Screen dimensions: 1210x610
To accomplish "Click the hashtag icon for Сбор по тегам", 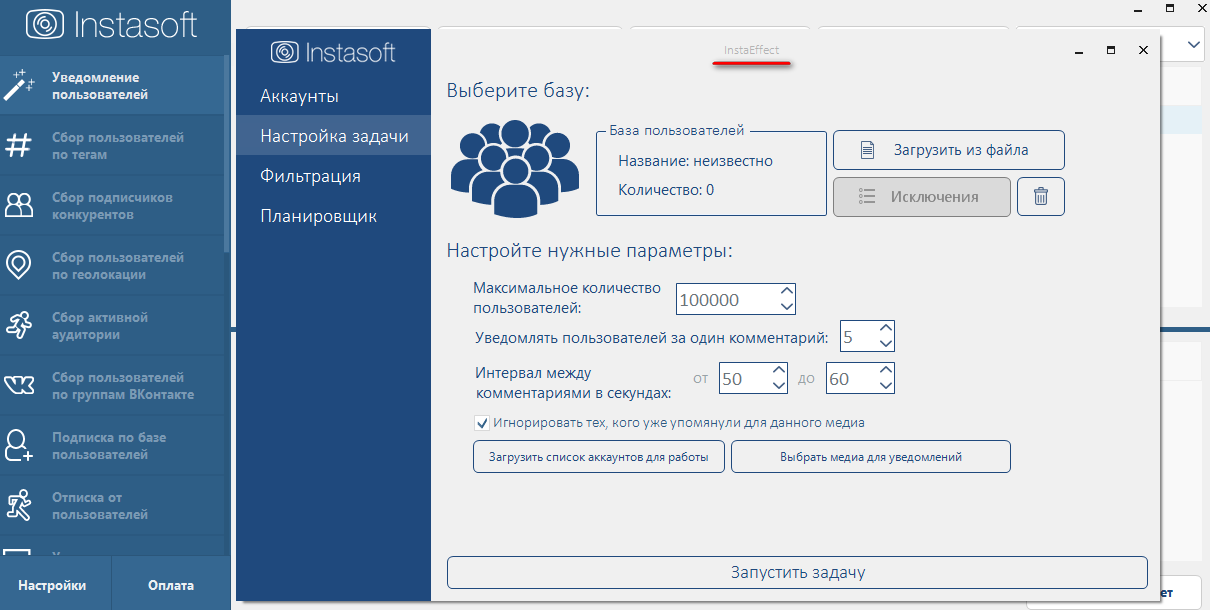I will click(x=19, y=145).
